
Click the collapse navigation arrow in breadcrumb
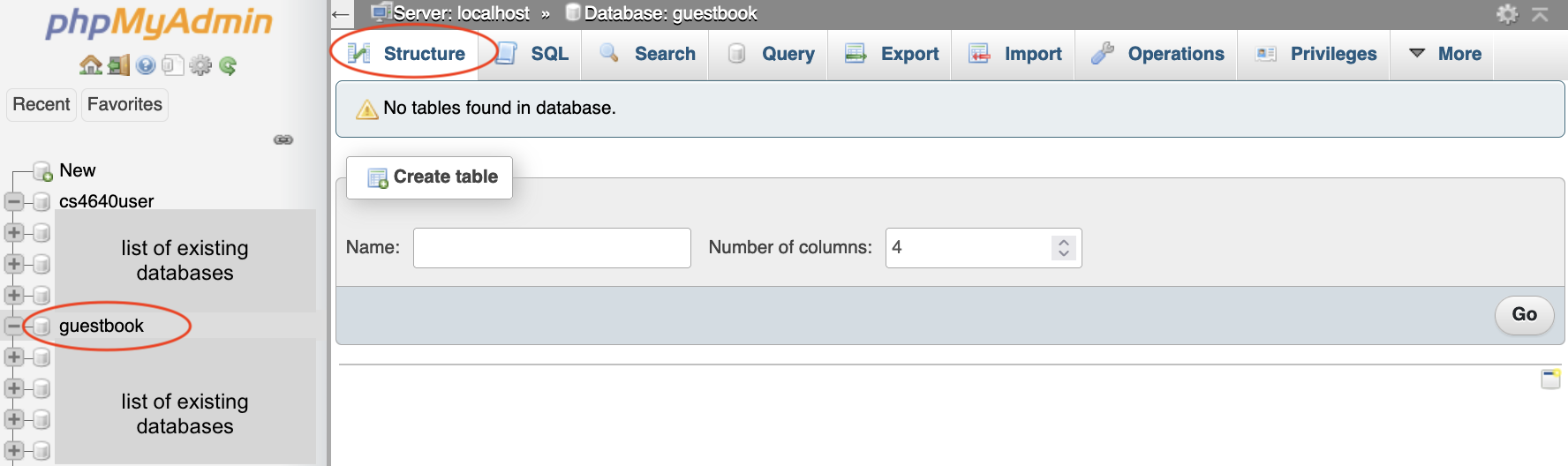pyautogui.click(x=341, y=13)
